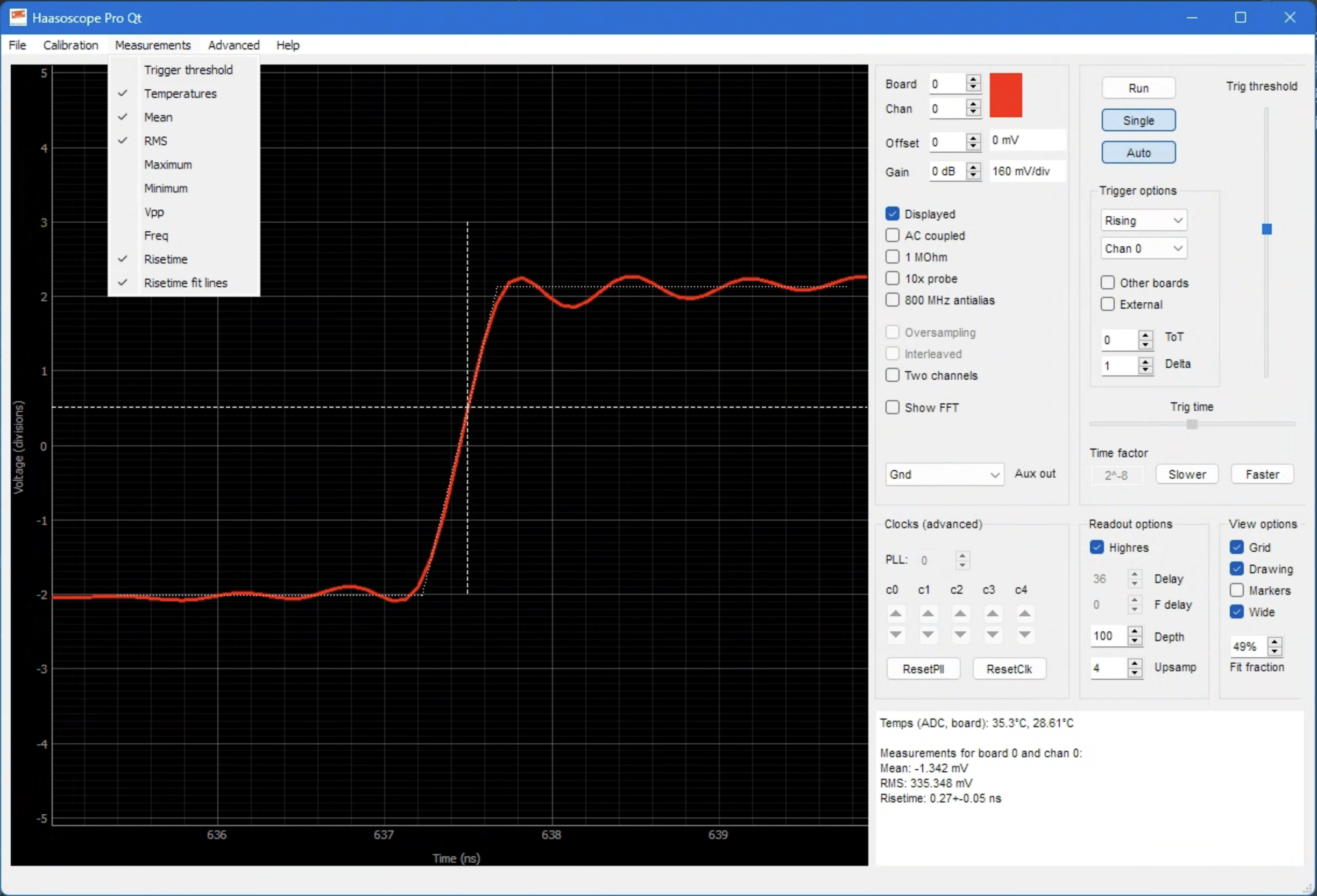Increase the Upsamp stepper value
The width and height of the screenshot is (1317, 896).
coord(1135,663)
